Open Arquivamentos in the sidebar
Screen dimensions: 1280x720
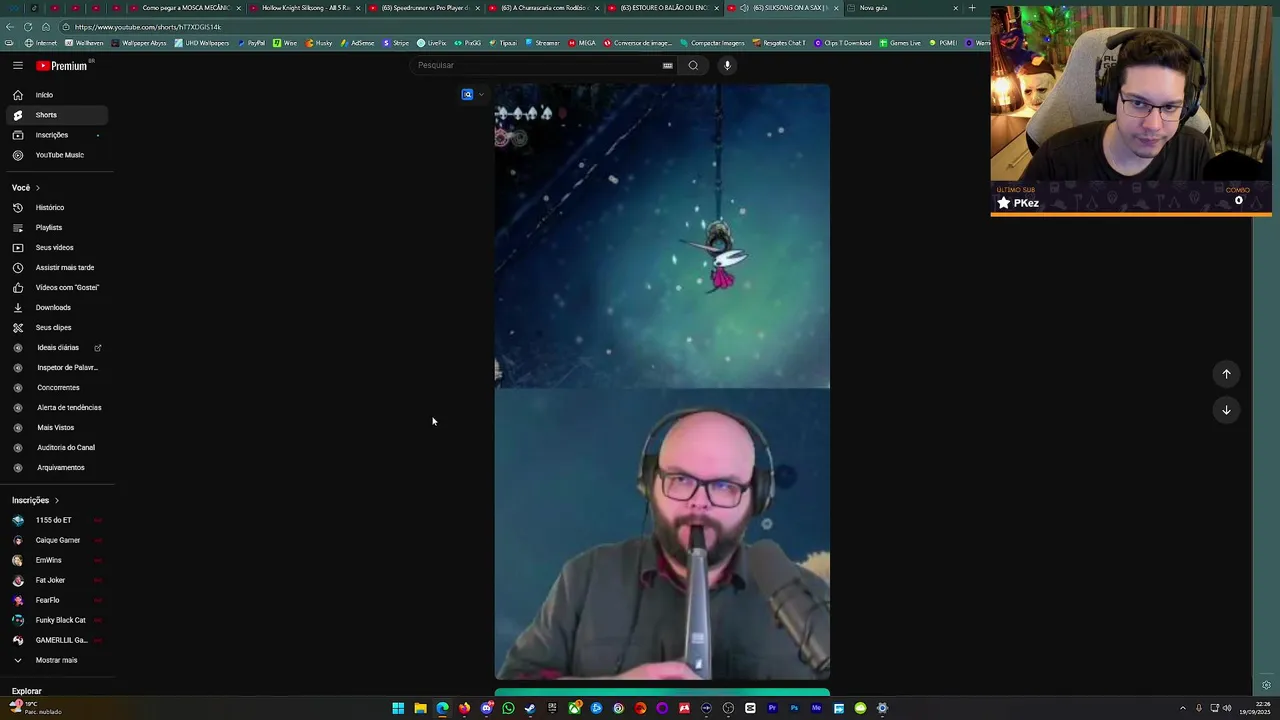[x=55, y=468]
